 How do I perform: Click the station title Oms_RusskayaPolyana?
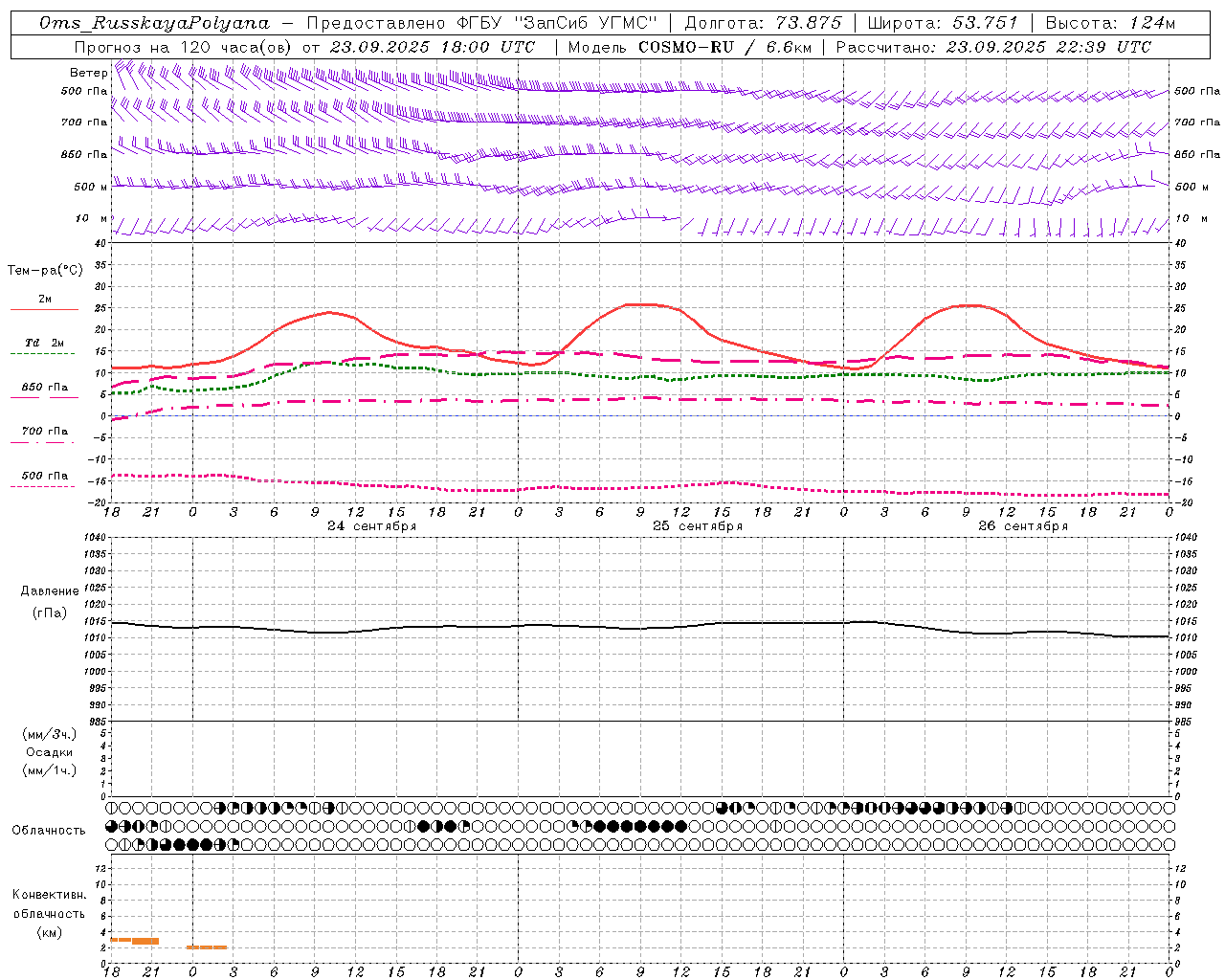pos(155,23)
